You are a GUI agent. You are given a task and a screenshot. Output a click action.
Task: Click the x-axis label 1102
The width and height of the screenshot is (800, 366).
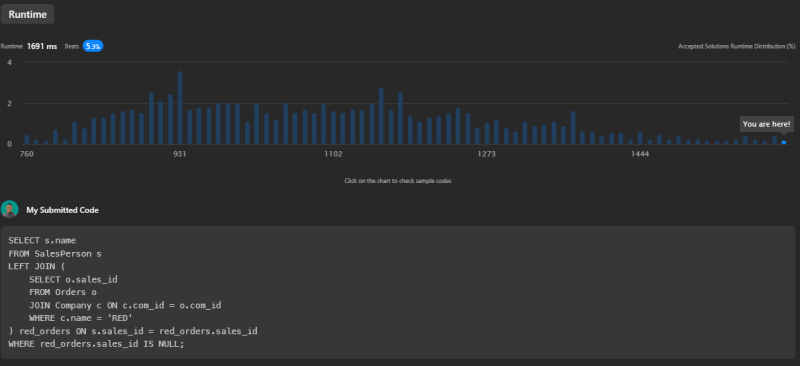coord(333,154)
